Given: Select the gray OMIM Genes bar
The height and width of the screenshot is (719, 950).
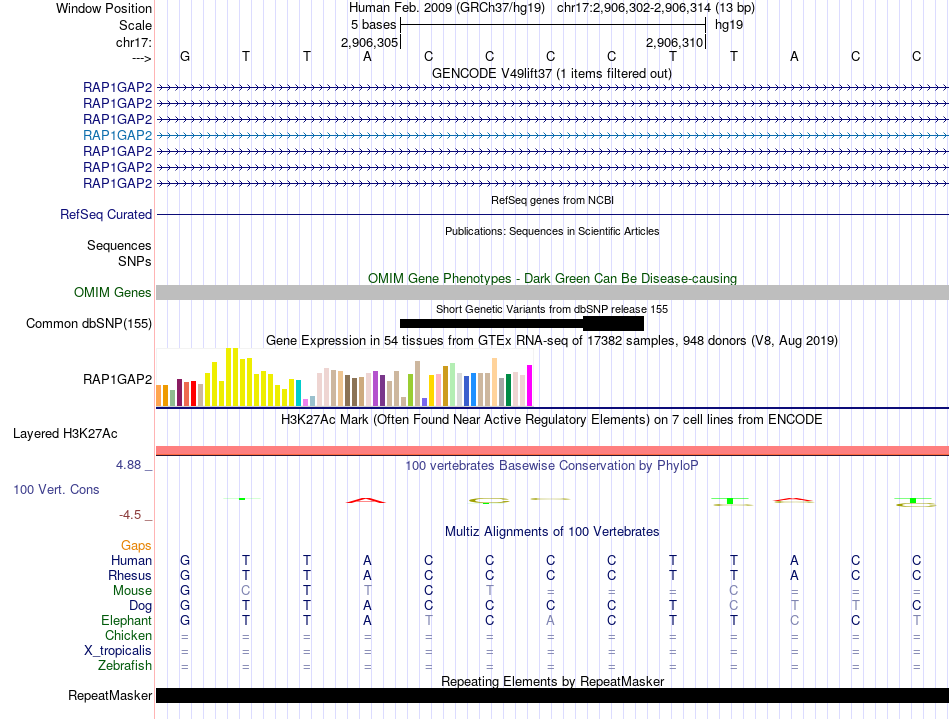Looking at the screenshot, I should tap(553, 293).
